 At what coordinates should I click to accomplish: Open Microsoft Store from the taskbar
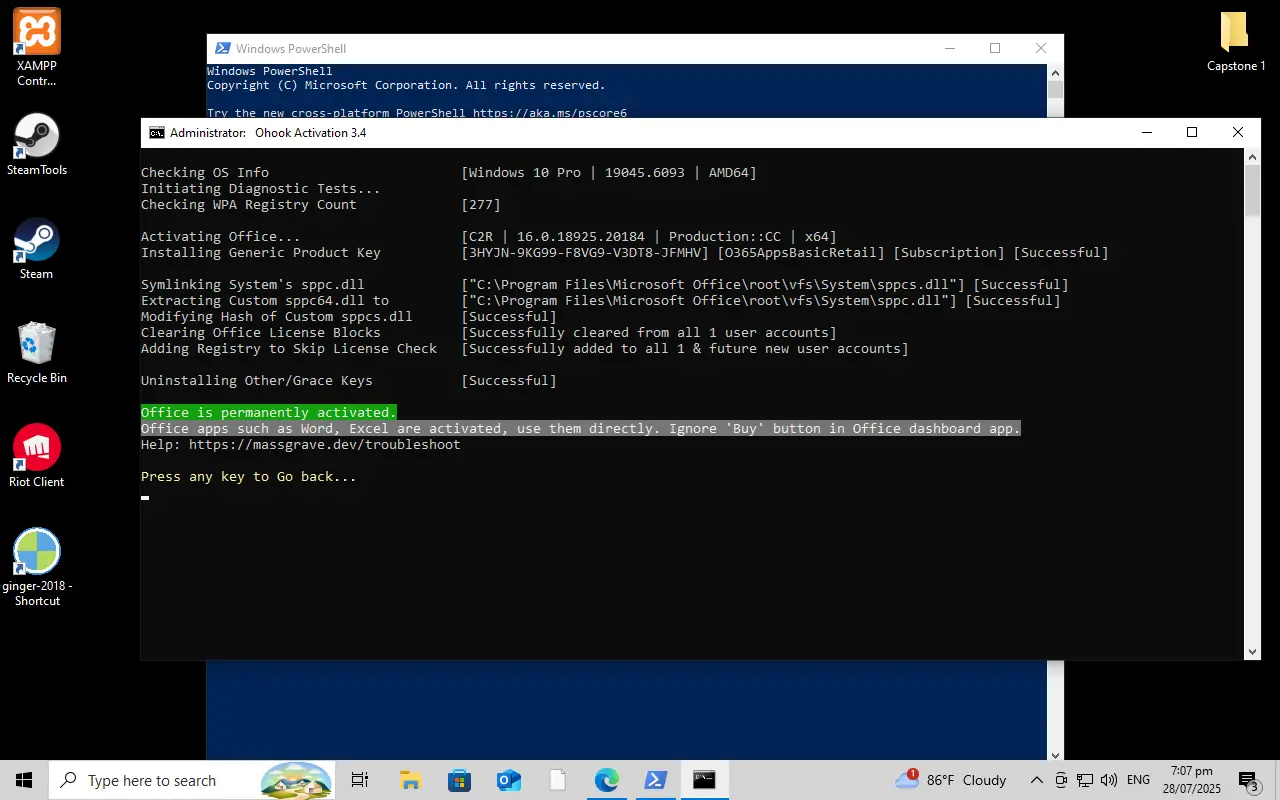[x=459, y=780]
